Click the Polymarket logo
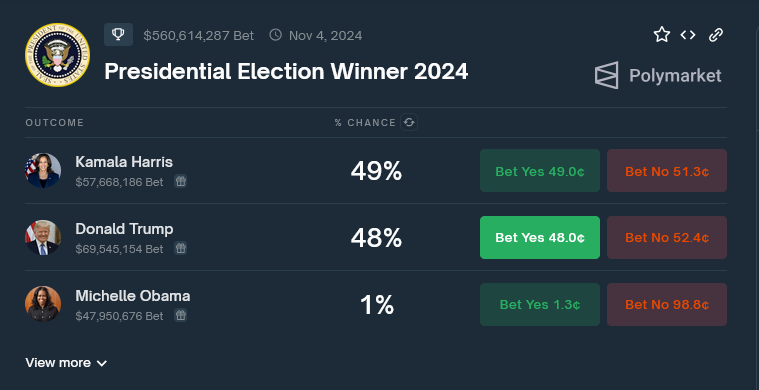 point(658,75)
